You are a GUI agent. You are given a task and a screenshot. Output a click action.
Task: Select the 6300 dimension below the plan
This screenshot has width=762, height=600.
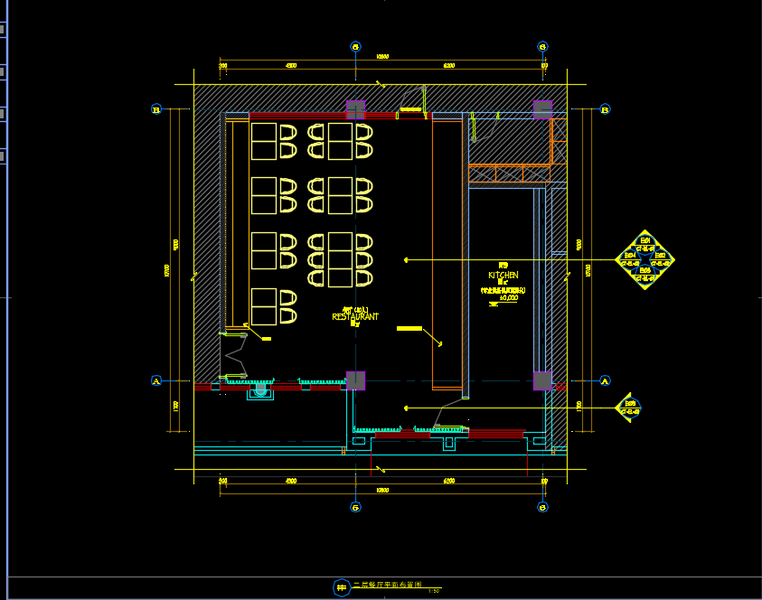449,481
